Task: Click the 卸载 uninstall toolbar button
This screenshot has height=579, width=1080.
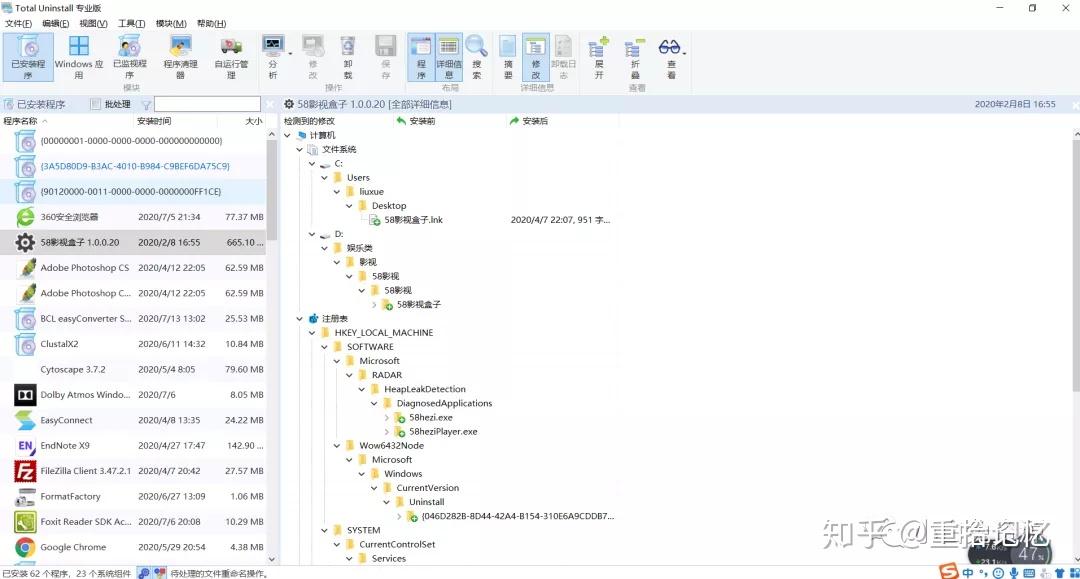Action: pos(348,58)
